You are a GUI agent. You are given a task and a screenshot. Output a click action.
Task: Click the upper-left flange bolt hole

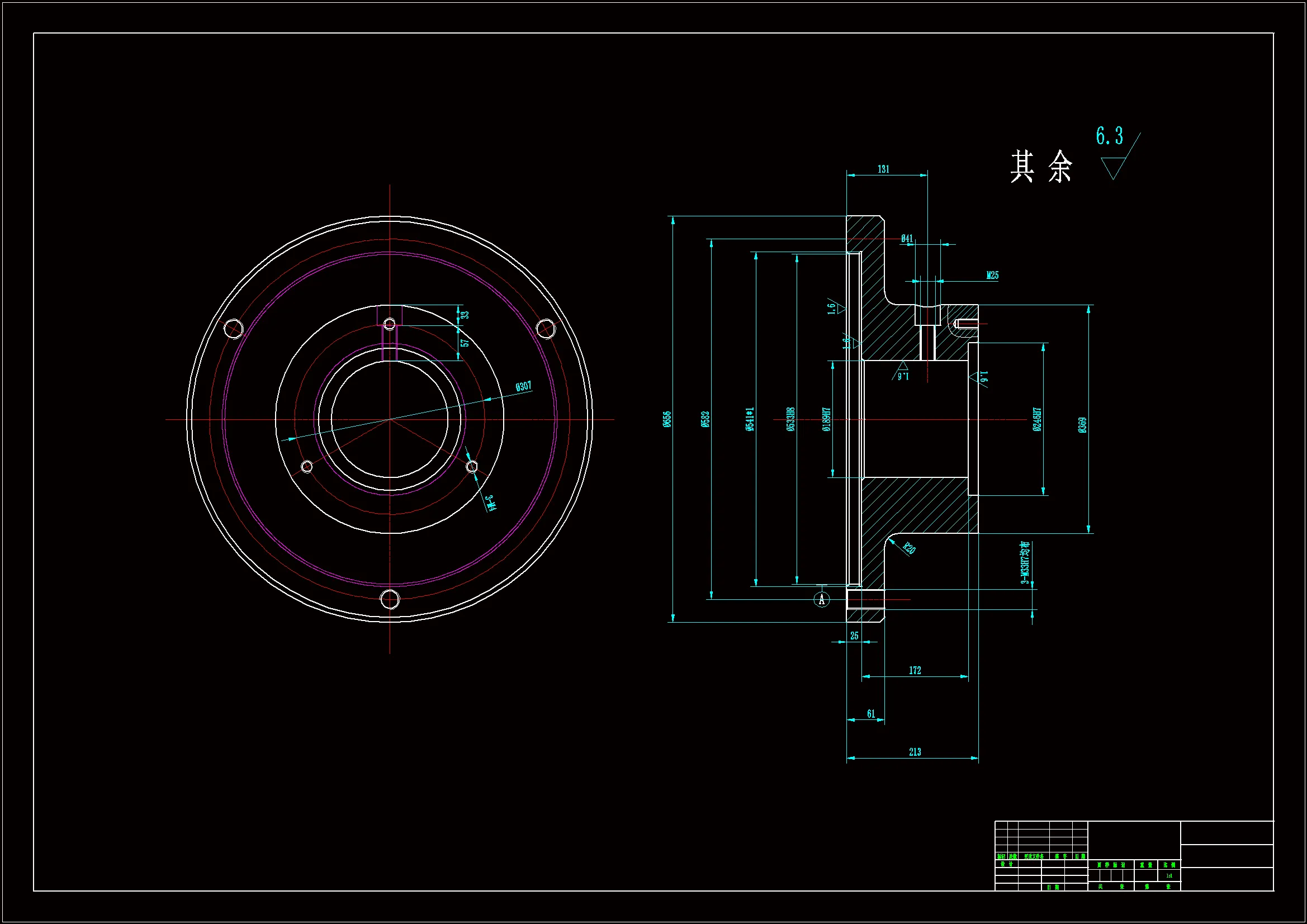[x=234, y=329]
